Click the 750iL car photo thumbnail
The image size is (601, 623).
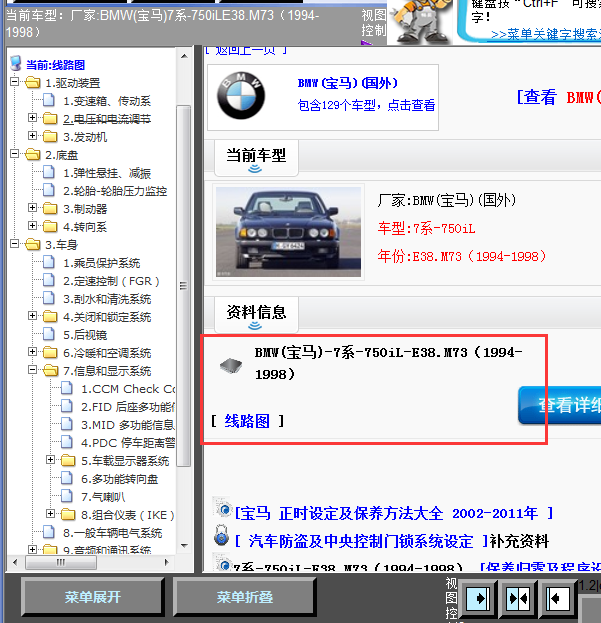pyautogui.click(x=288, y=232)
